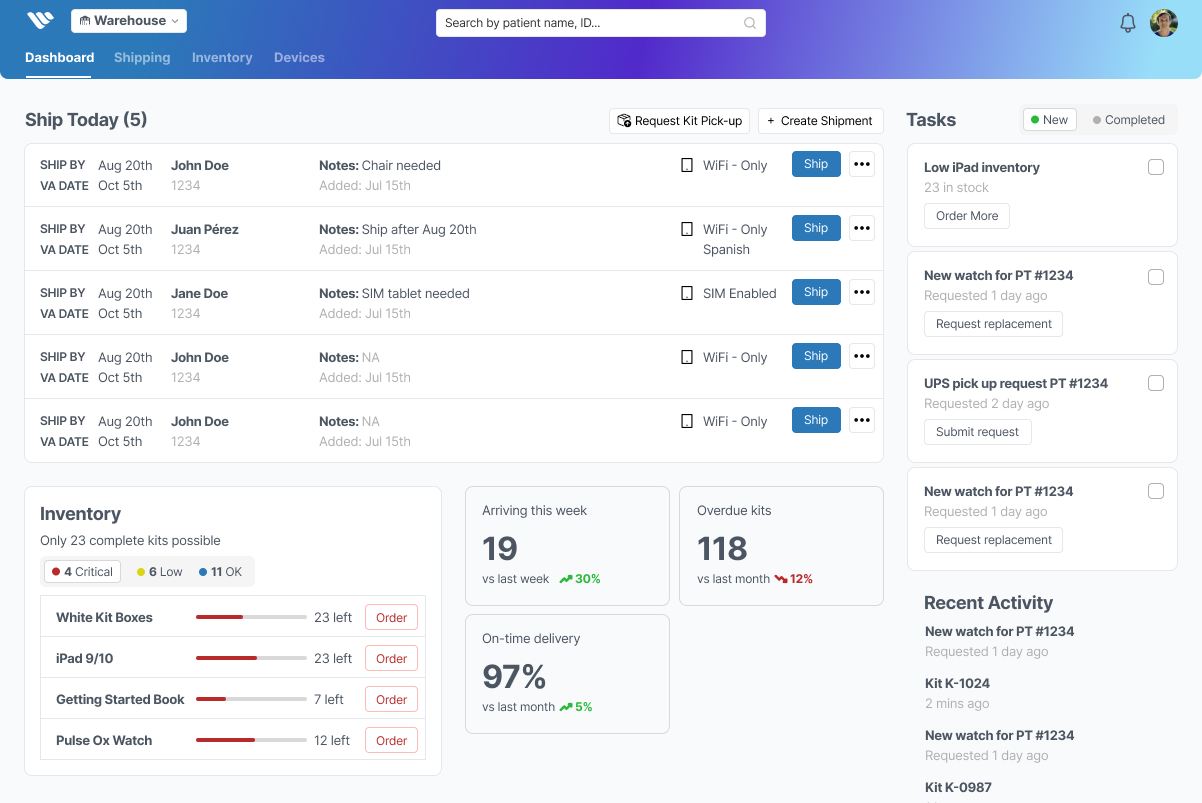
Task: Click the warehouse building icon in the selector
Action: click(x=86, y=19)
